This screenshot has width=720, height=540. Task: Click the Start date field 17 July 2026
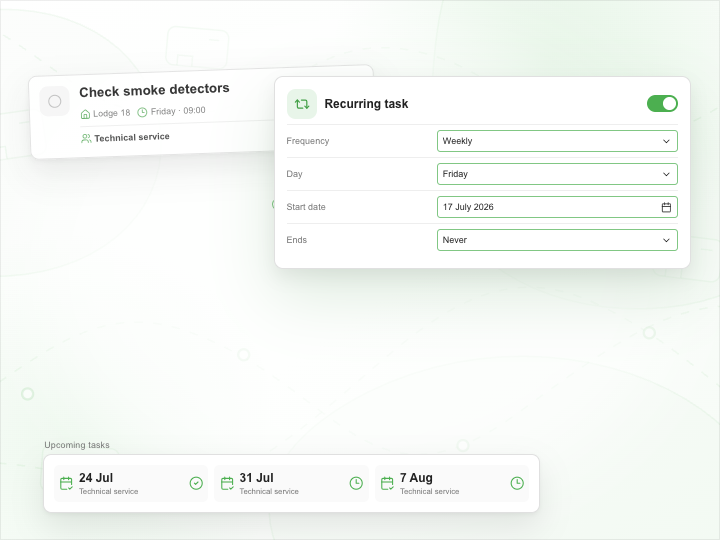coord(557,207)
